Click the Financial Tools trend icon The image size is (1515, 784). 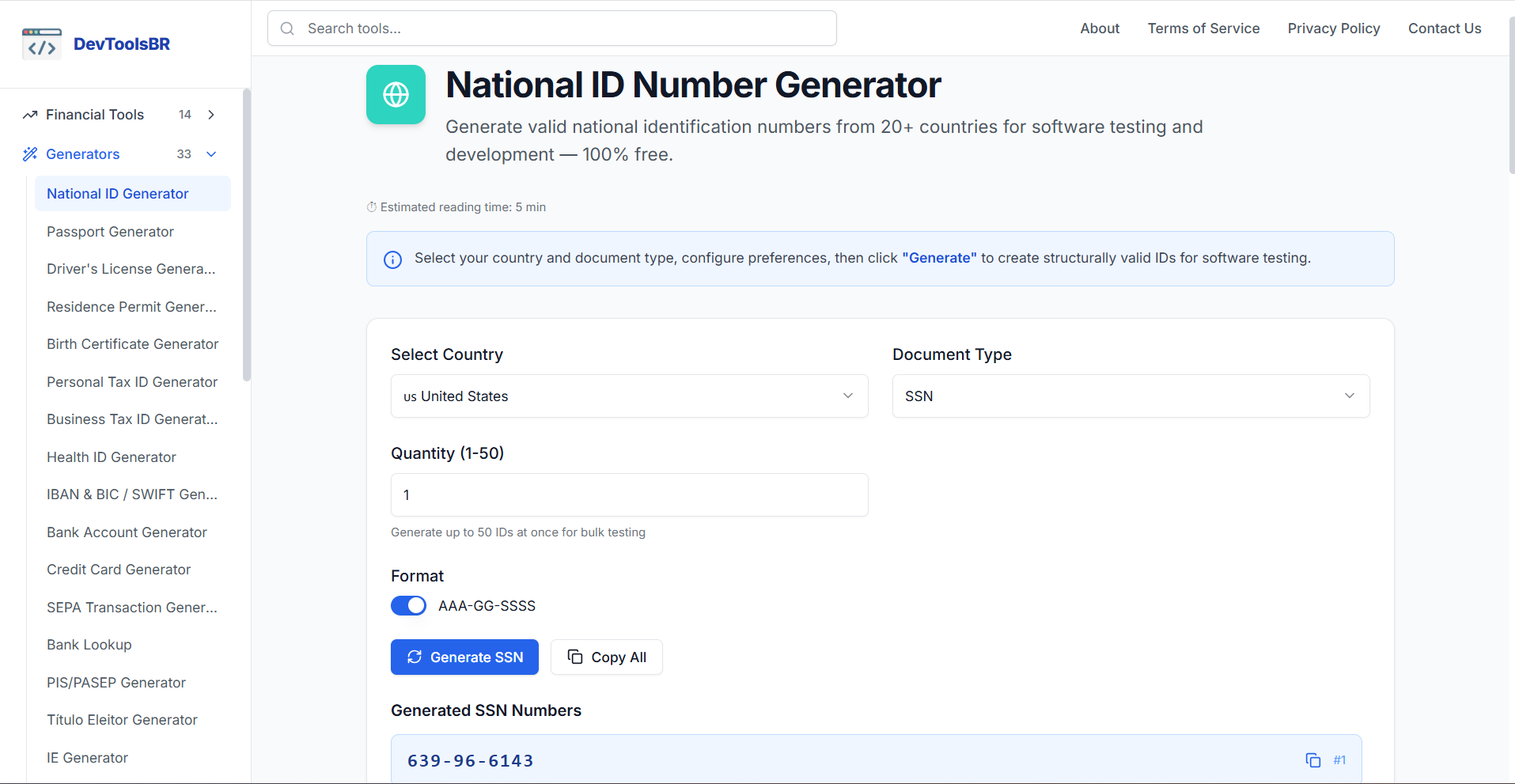30,115
